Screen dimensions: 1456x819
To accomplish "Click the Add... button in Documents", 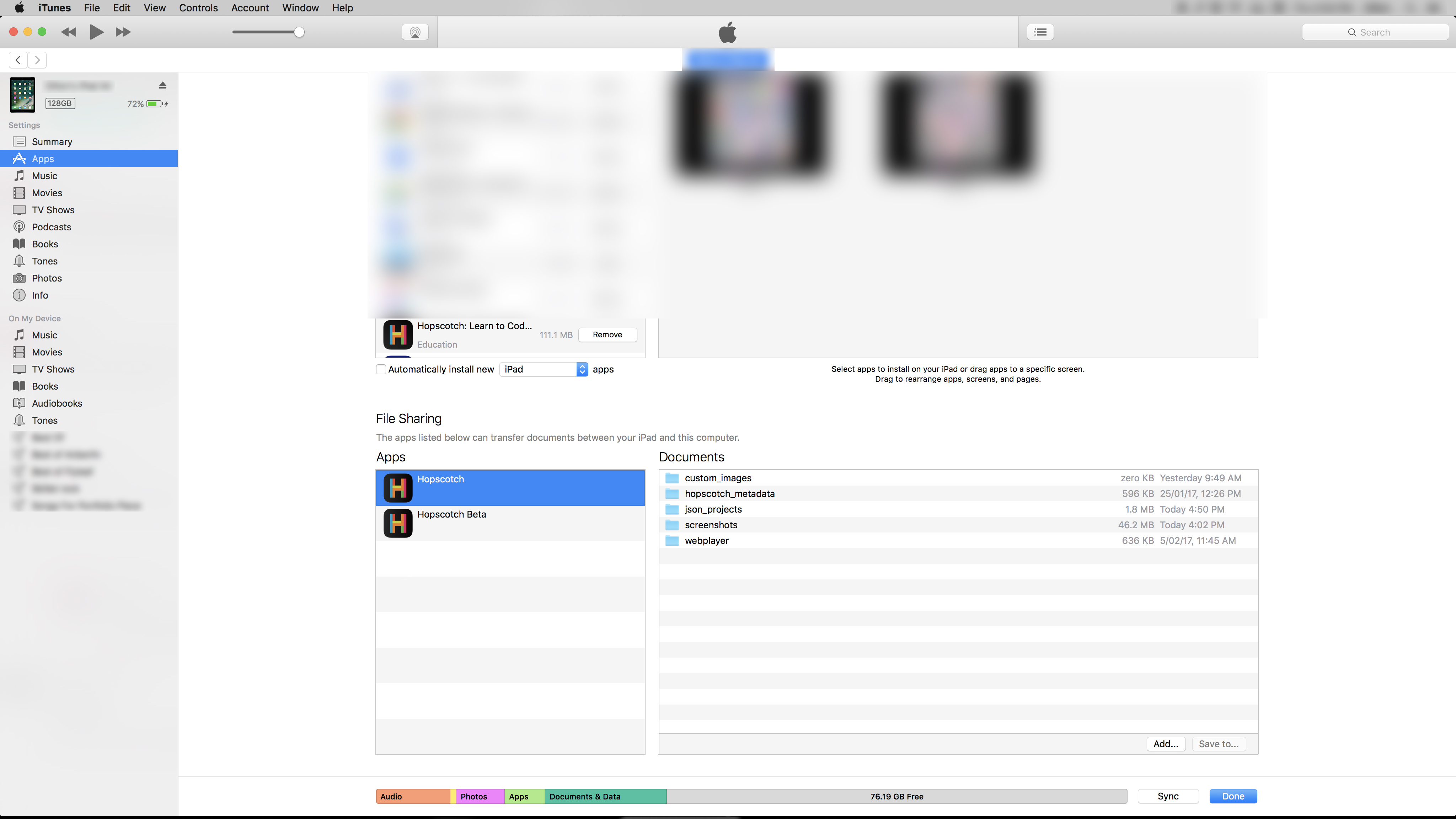I will pyautogui.click(x=1166, y=744).
